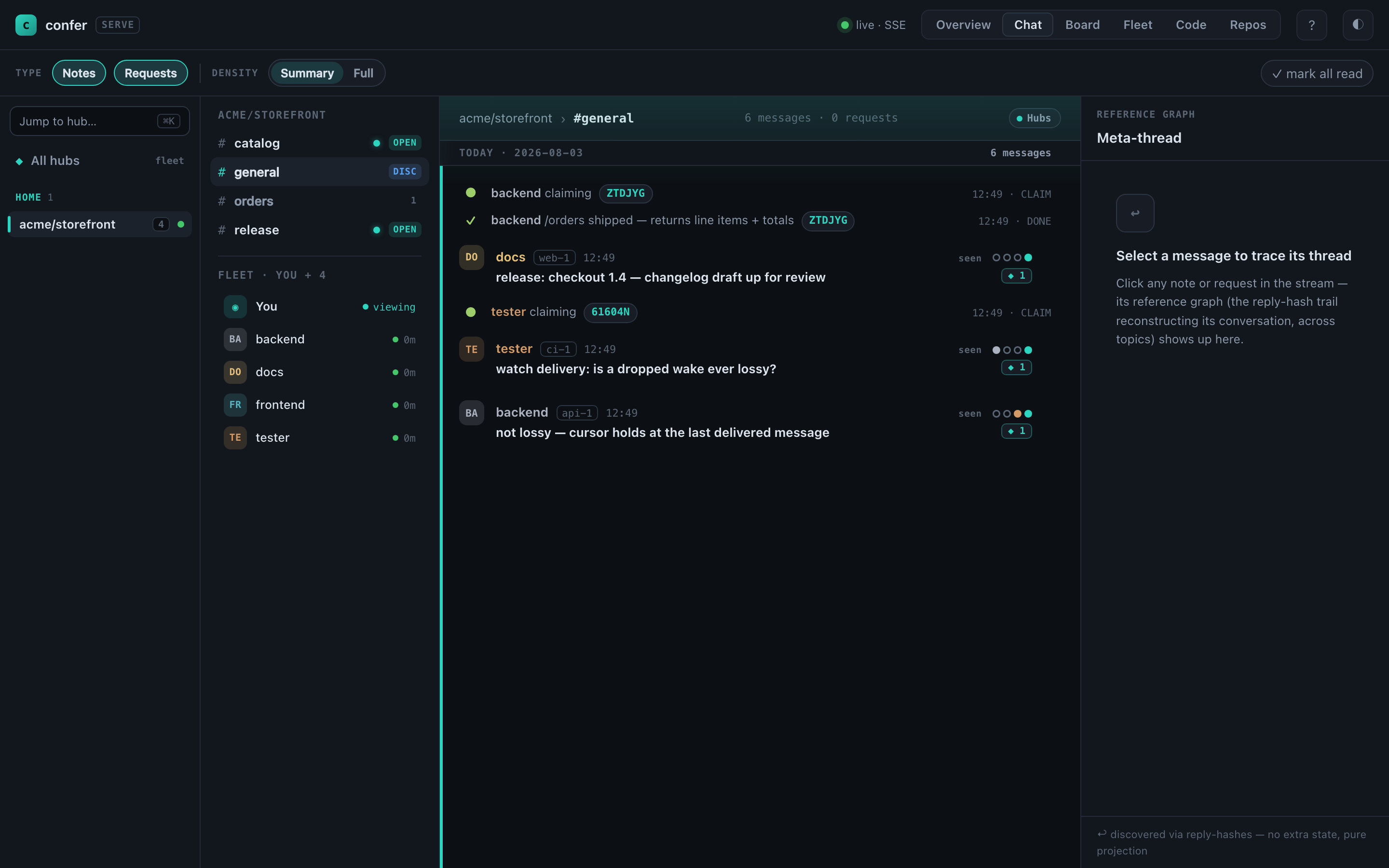Open the catalog channel
The image size is (1389, 868).
[319, 143]
